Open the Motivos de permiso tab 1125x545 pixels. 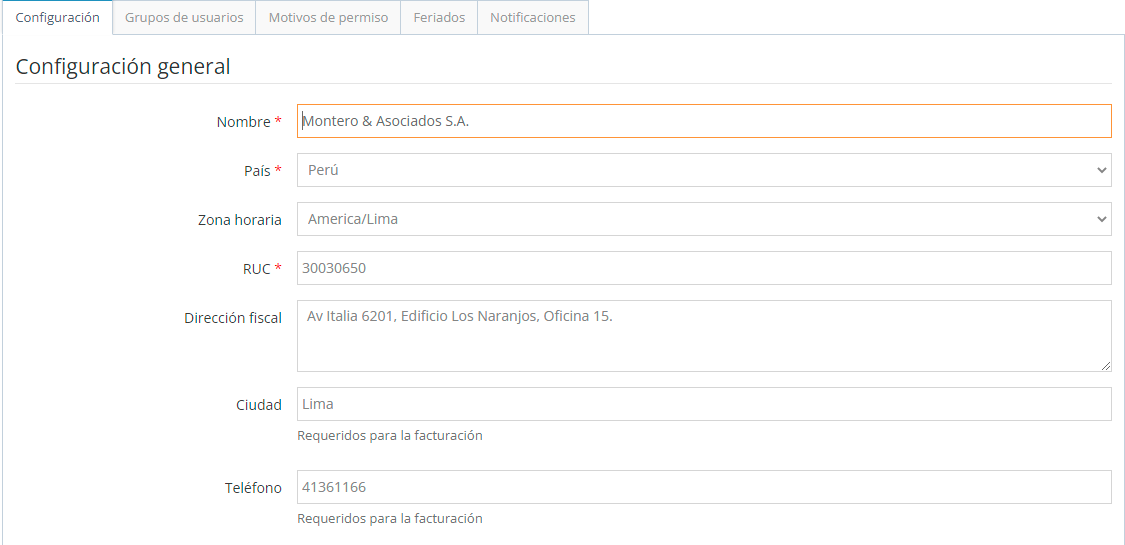328,18
